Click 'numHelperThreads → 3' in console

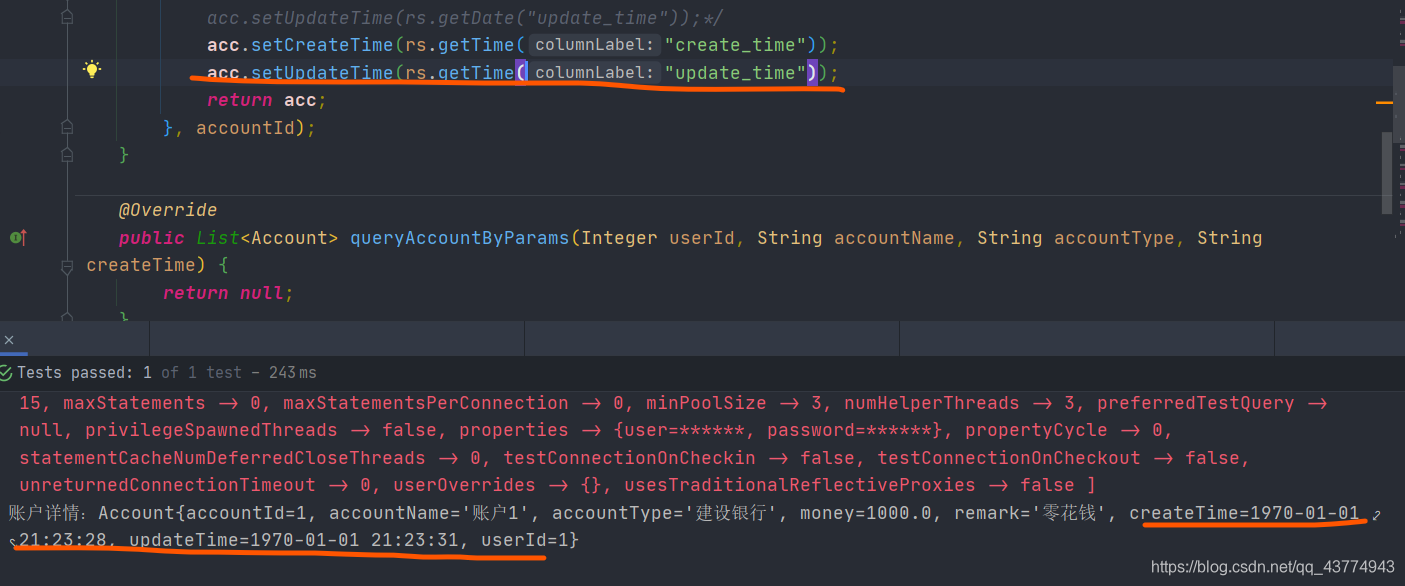(960, 403)
